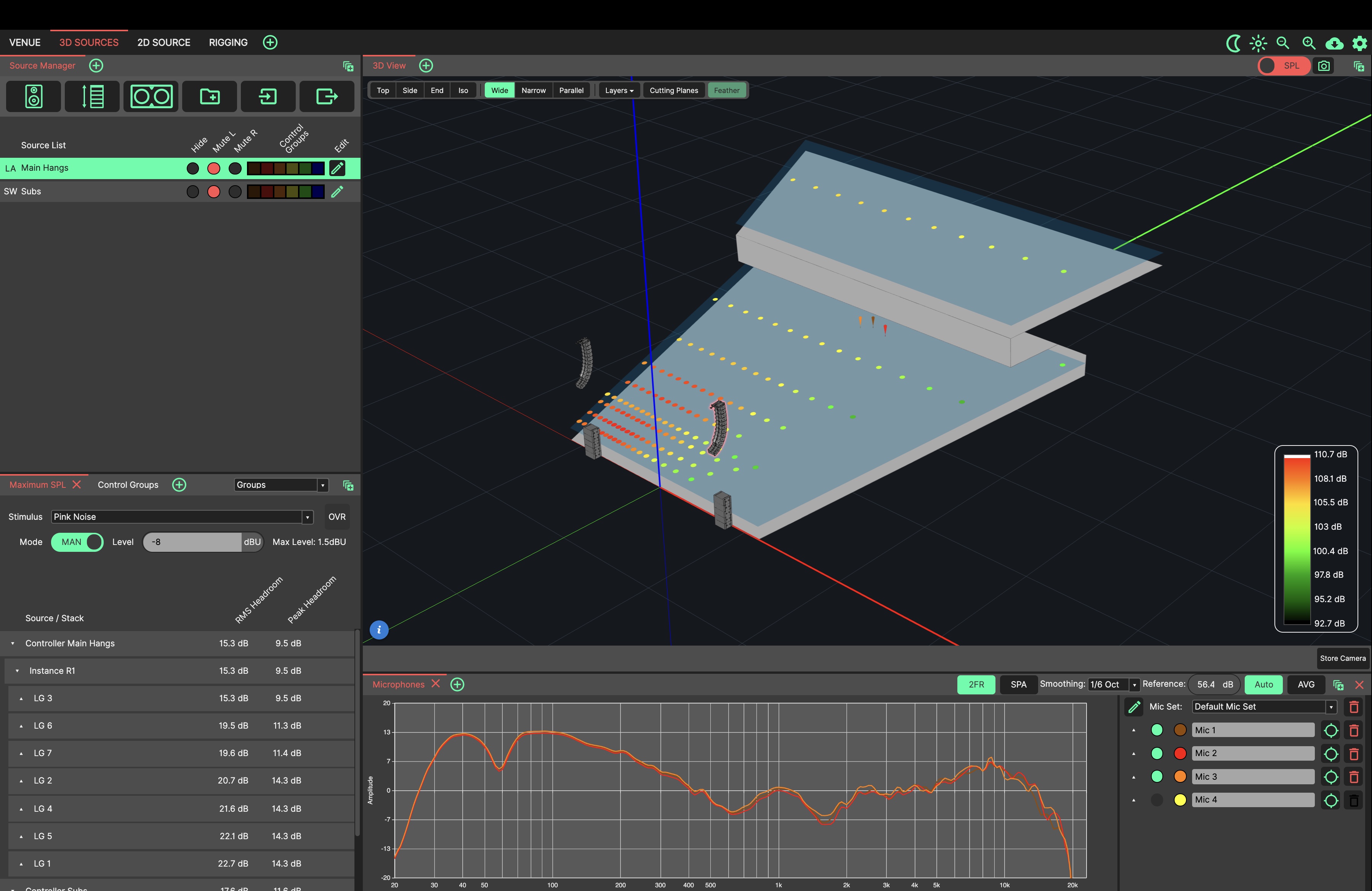Enable Mic 4 visibility
This screenshot has width=1372, height=891.
(x=1156, y=800)
